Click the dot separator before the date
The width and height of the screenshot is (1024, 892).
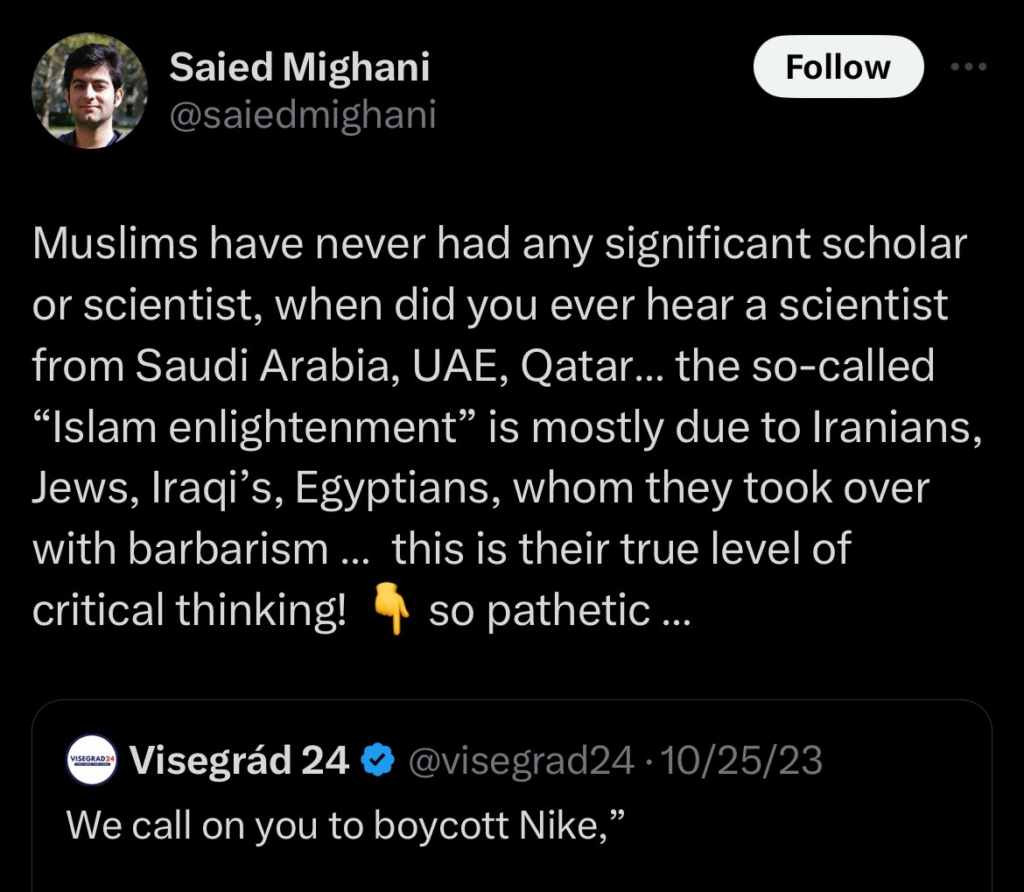pyautogui.click(x=651, y=761)
